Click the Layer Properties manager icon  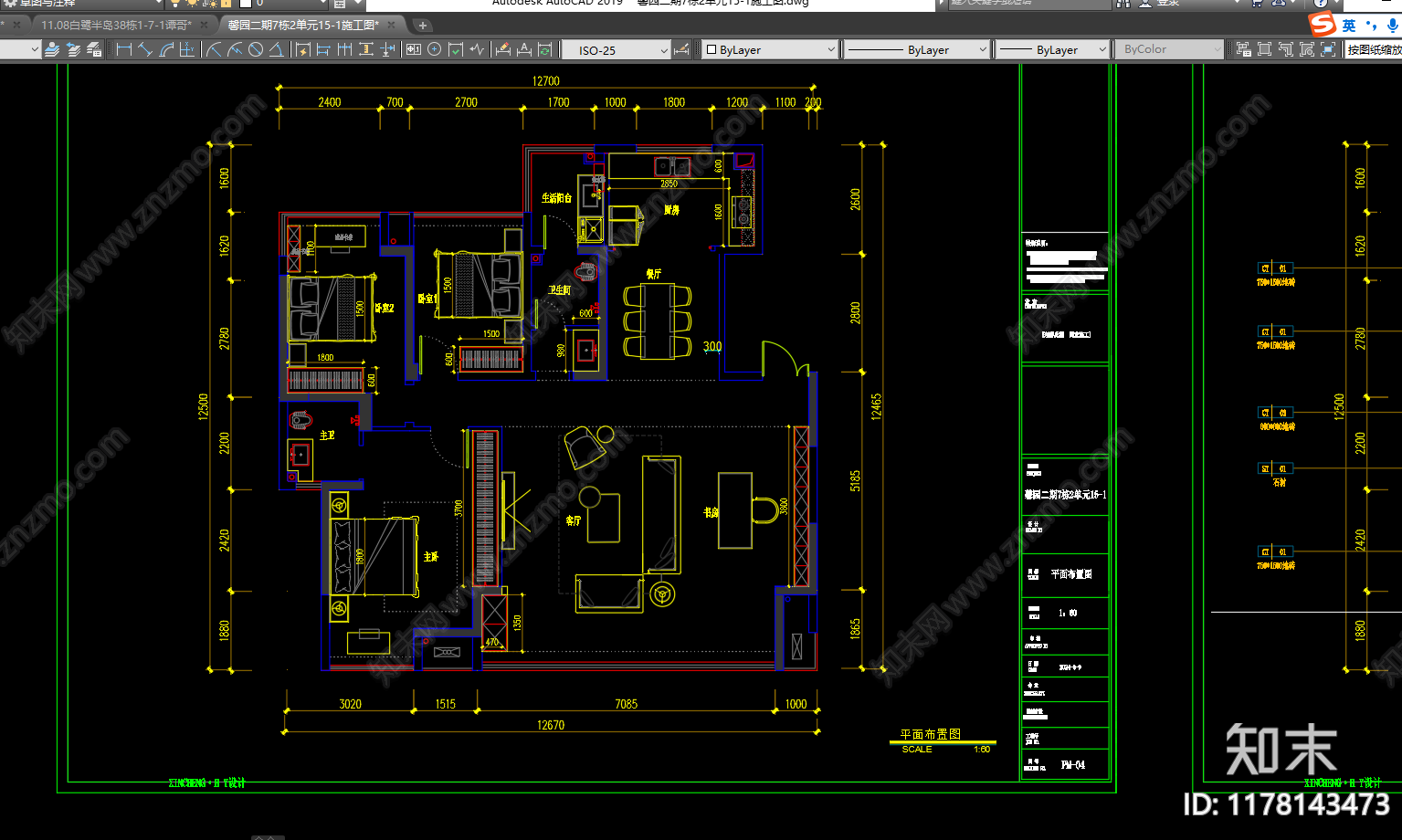[x=52, y=49]
